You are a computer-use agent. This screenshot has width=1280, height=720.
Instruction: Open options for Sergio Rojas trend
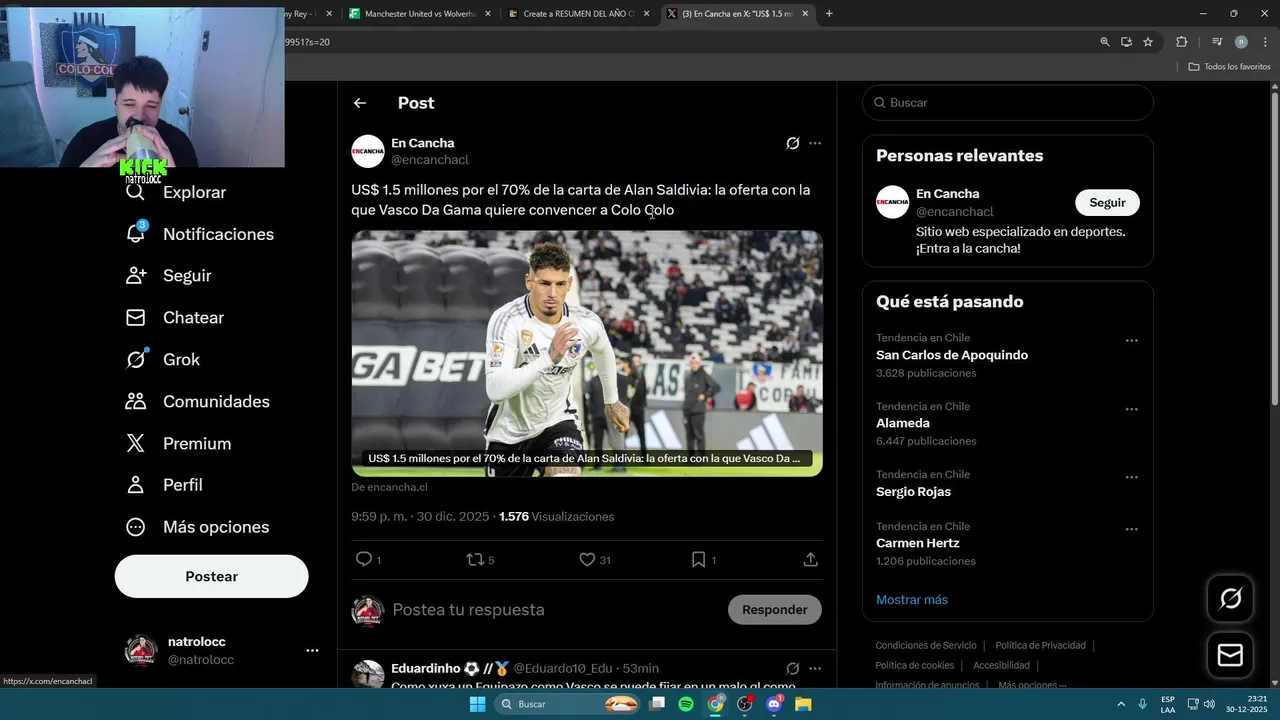[1131, 478]
